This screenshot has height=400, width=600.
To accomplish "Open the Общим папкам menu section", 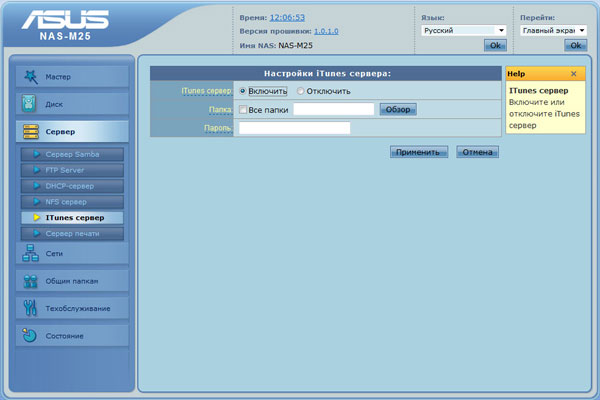I will pos(72,281).
